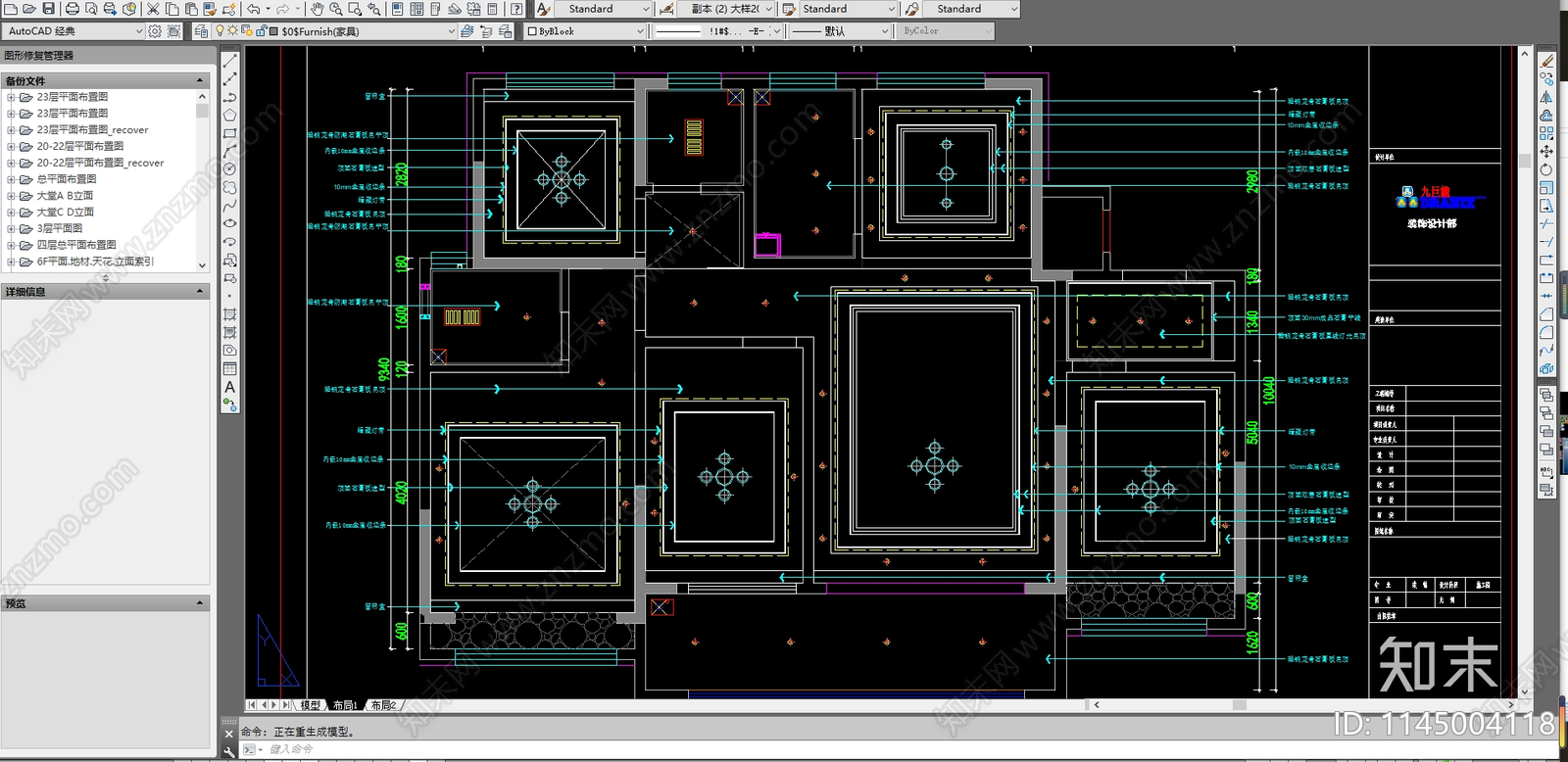The height and width of the screenshot is (762, 1568).
Task: Toggle layer lock padlock icon
Action: (261, 31)
